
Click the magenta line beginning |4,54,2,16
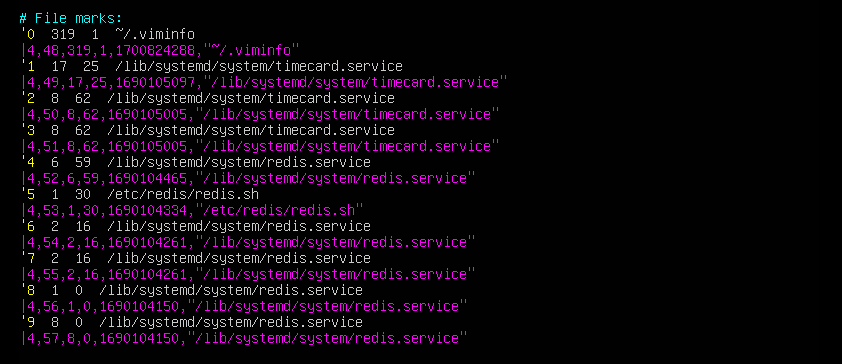pyautogui.click(x=248, y=243)
